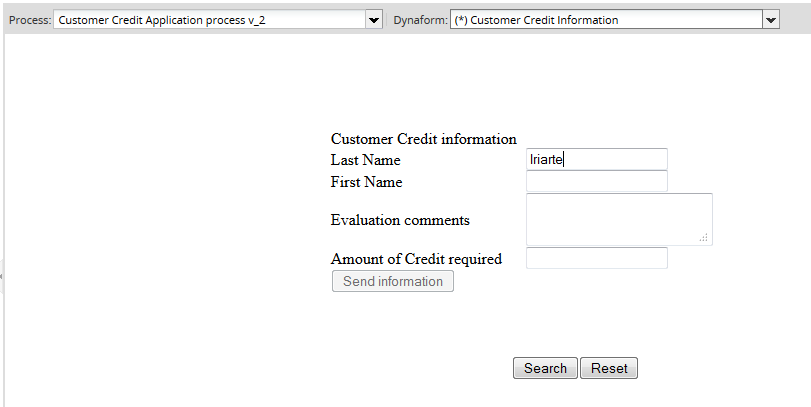Click the Amount of Credit required label
811x407 pixels.
click(416, 259)
